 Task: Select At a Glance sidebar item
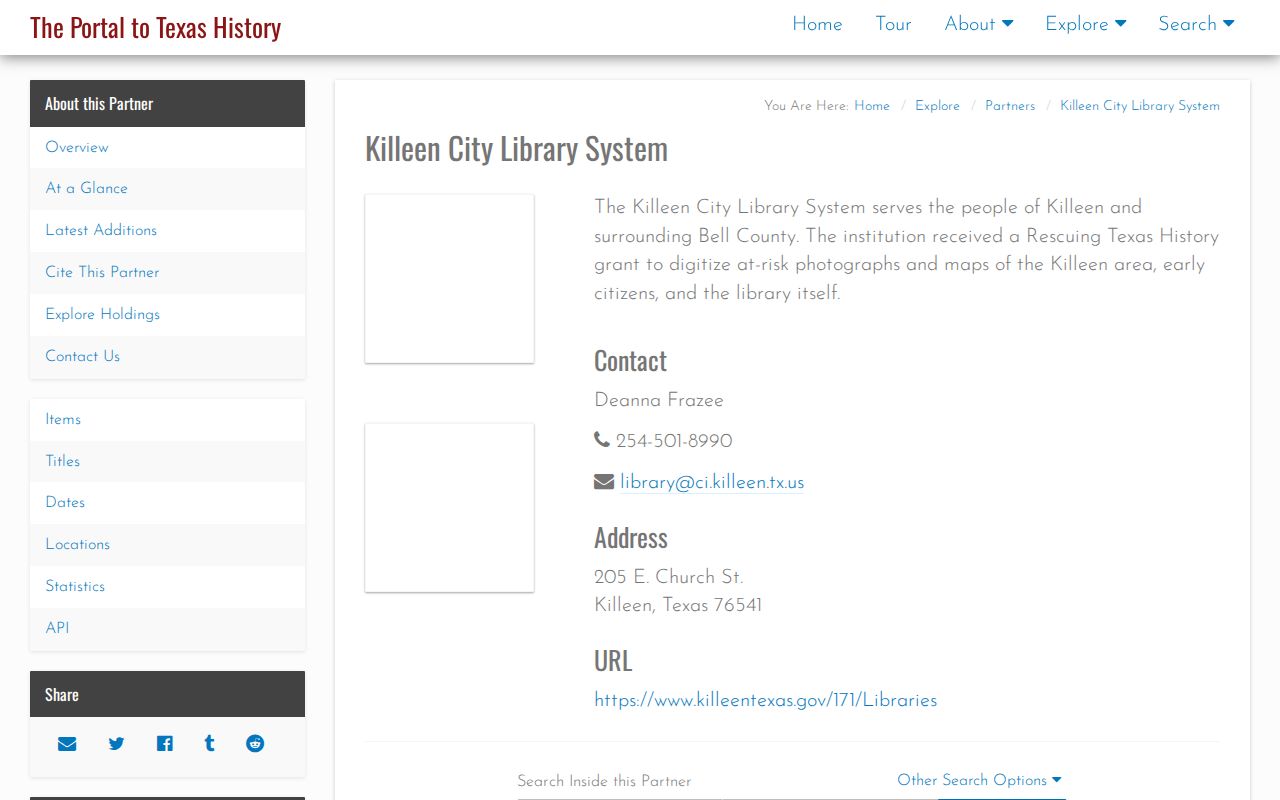pyautogui.click(x=167, y=188)
